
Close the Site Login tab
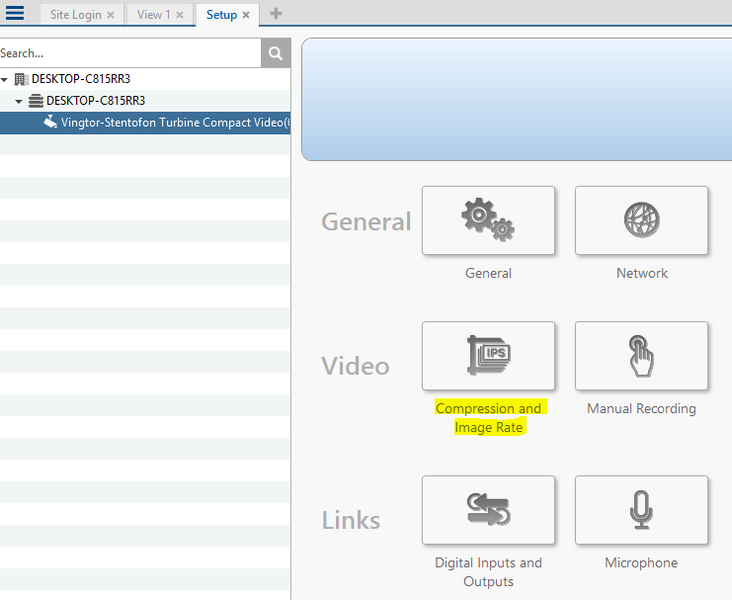tap(111, 15)
